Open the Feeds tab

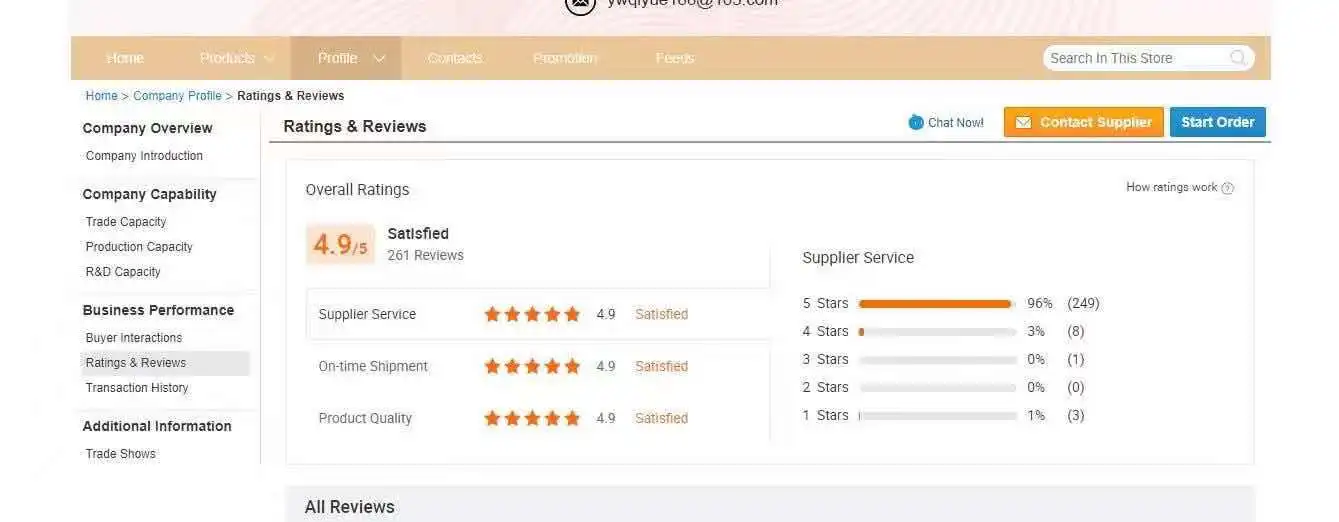(x=675, y=58)
